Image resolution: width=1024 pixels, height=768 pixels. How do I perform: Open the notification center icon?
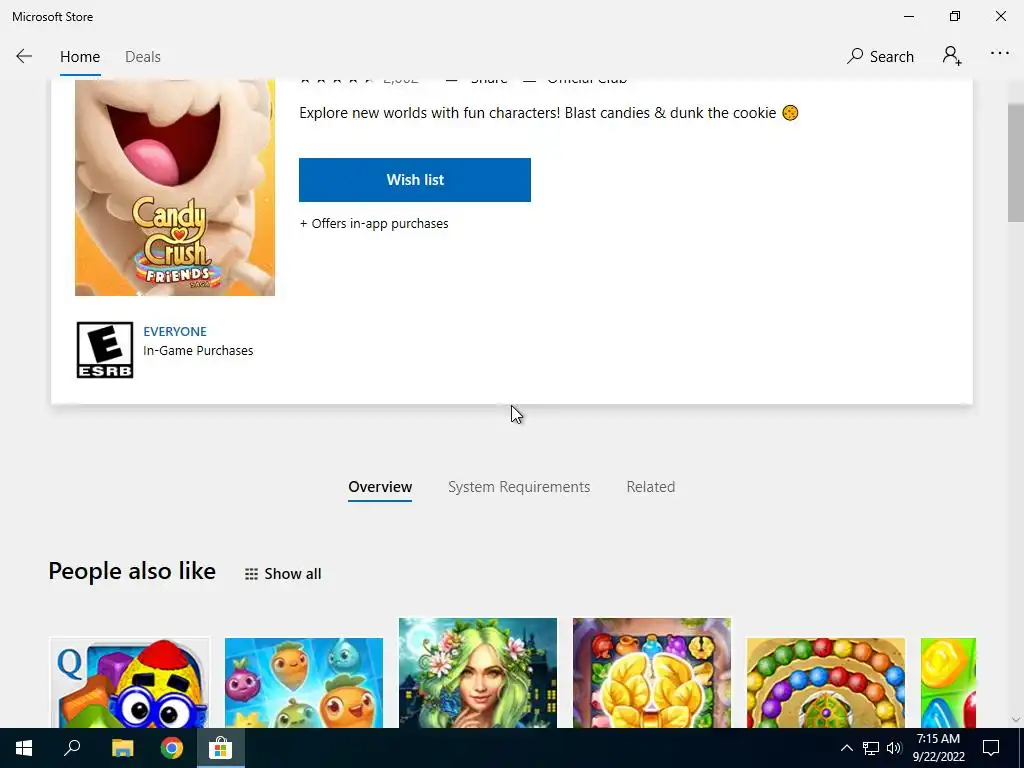coord(991,748)
